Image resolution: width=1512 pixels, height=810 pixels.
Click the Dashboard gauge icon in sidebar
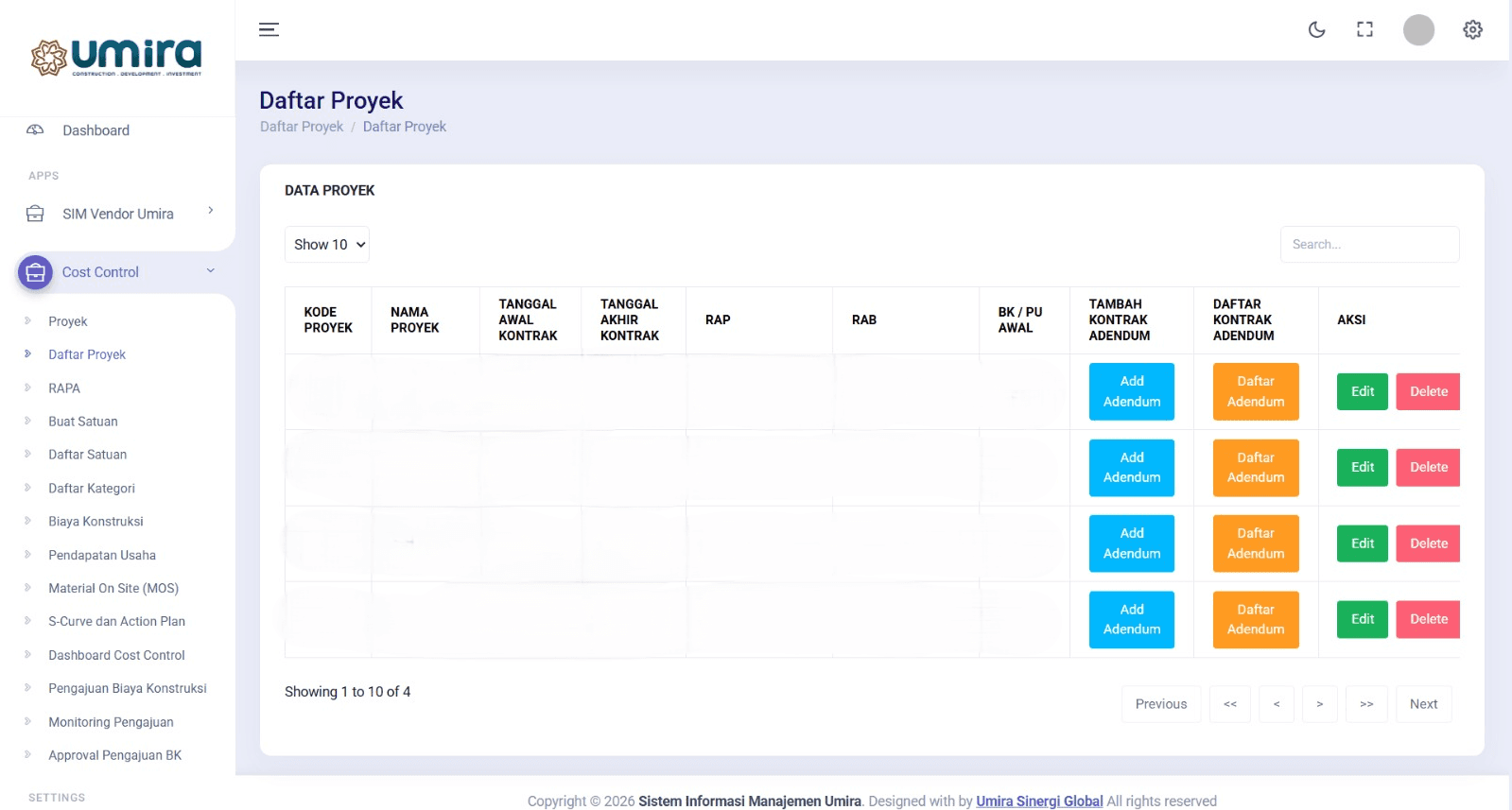(35, 130)
